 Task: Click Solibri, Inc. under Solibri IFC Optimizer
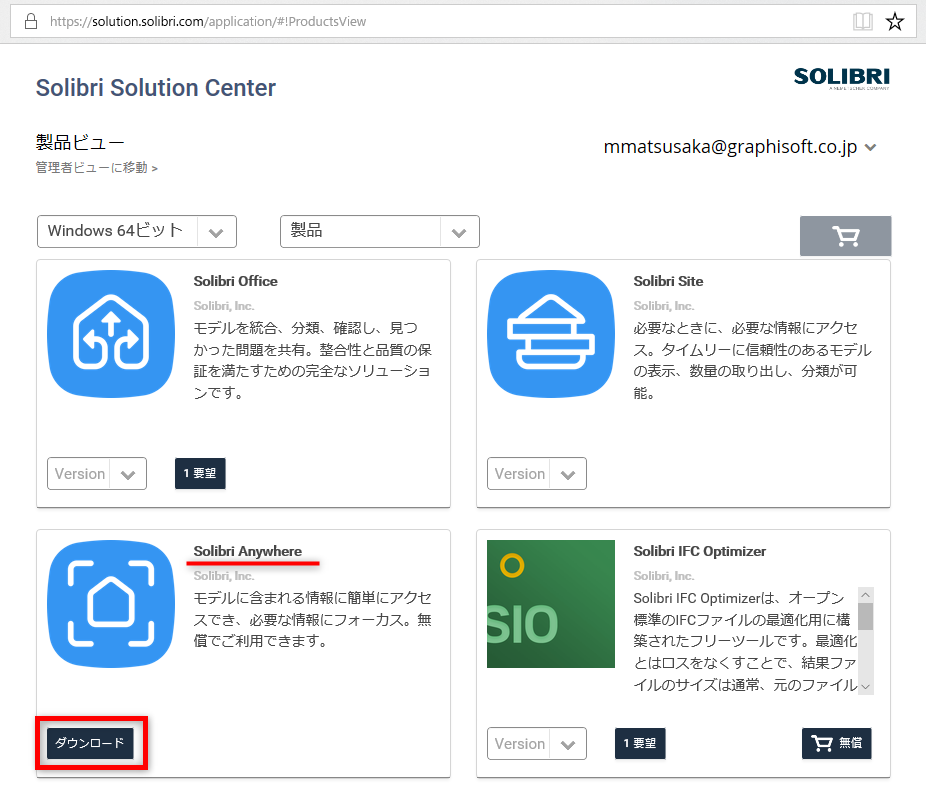pyautogui.click(x=664, y=576)
